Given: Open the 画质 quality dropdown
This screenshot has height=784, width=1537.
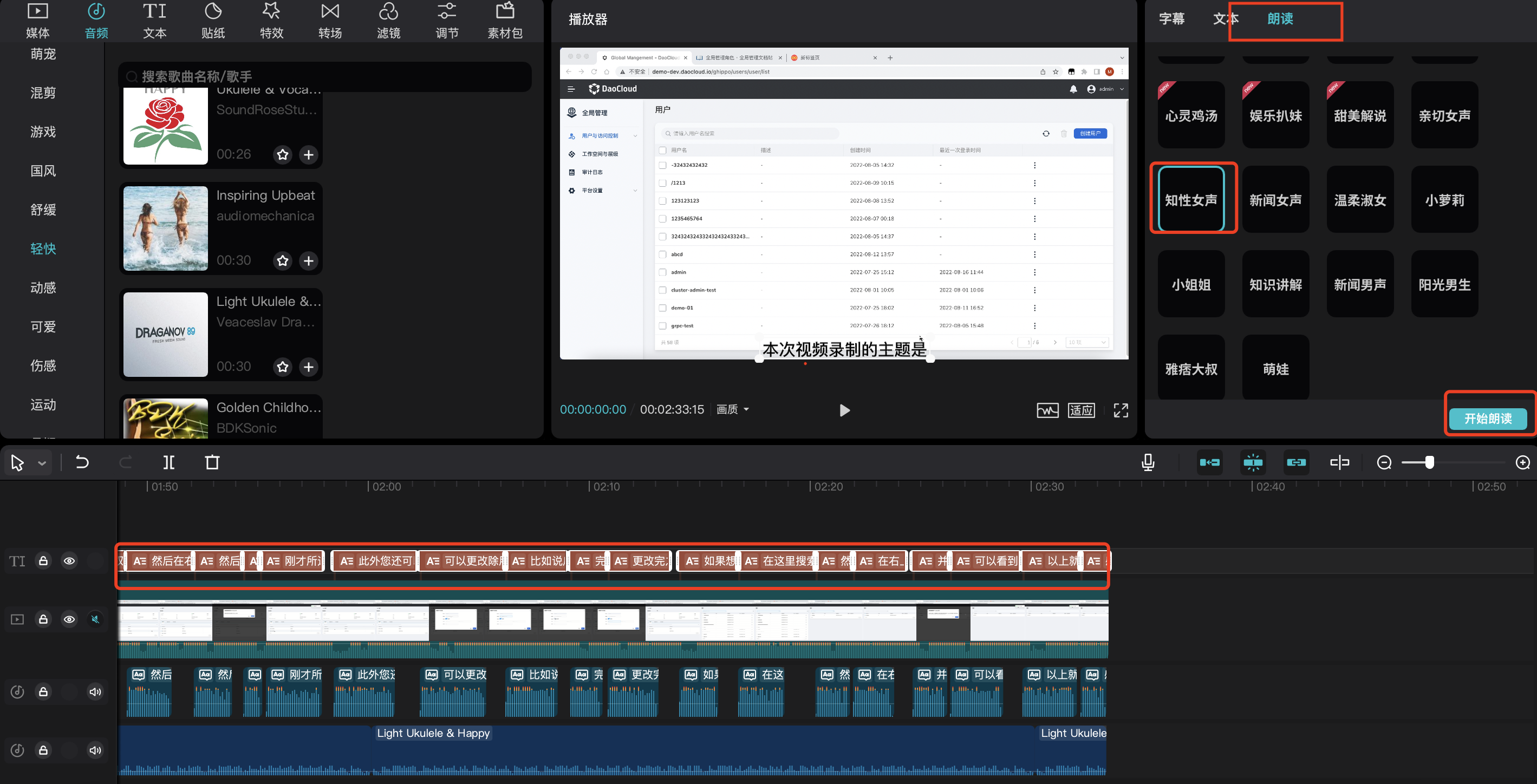Looking at the screenshot, I should click(x=733, y=409).
